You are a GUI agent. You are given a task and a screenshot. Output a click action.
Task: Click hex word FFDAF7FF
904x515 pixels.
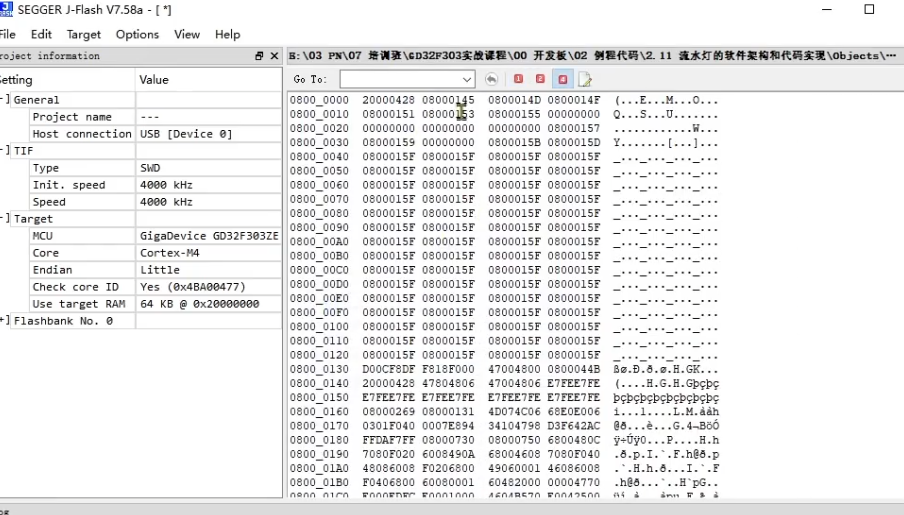[x=389, y=439]
